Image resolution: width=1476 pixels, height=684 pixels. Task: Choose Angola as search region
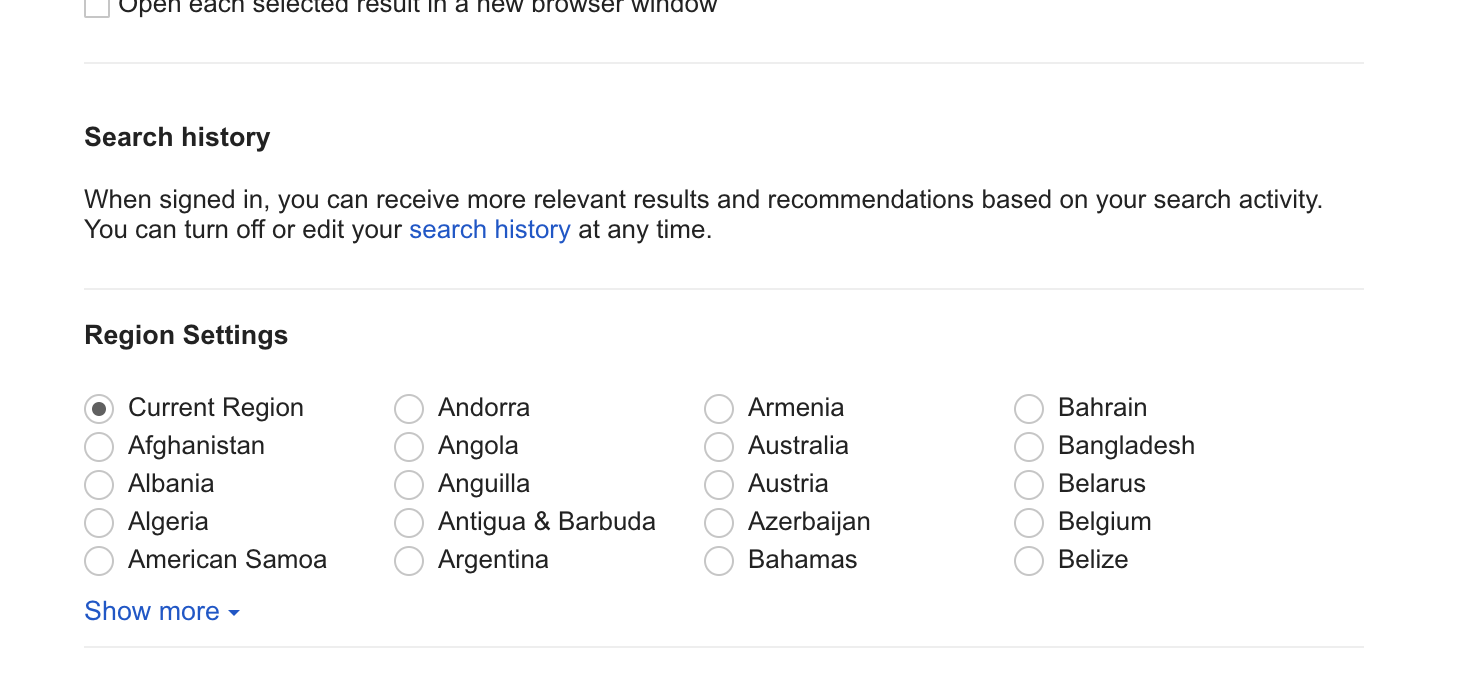click(x=409, y=446)
